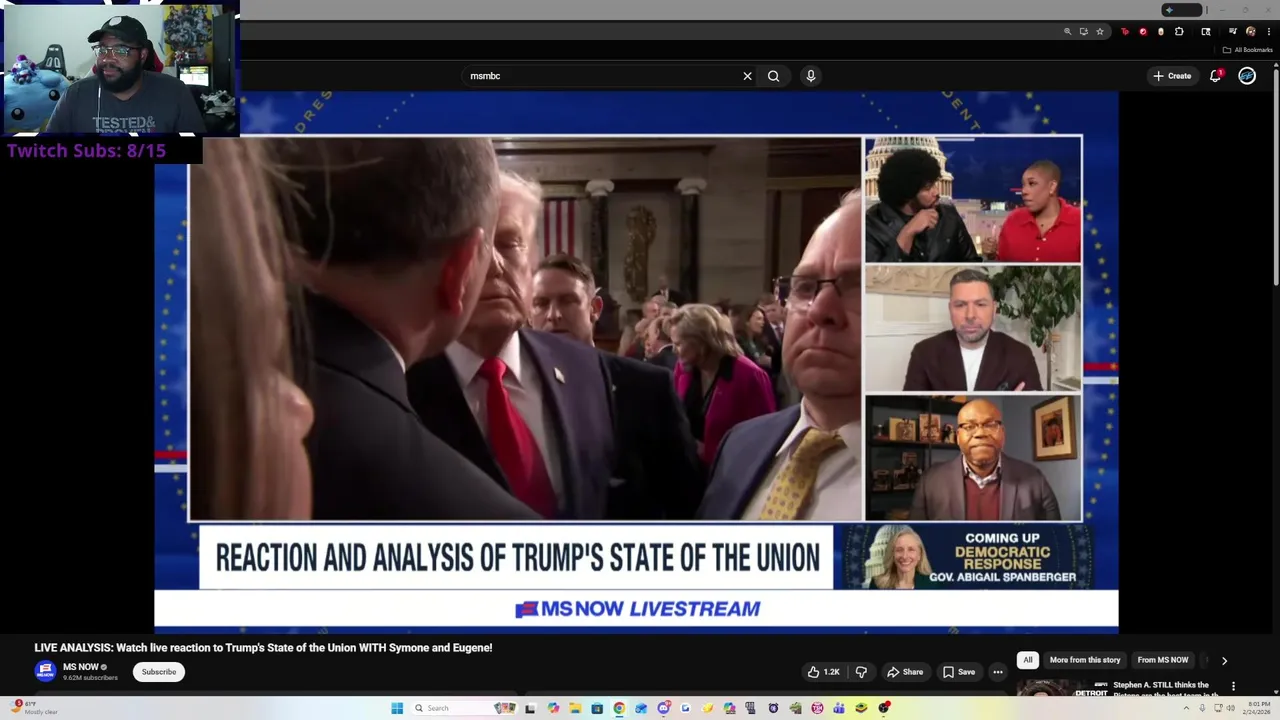Click the MS NOW livestream video player

[x=636, y=362]
